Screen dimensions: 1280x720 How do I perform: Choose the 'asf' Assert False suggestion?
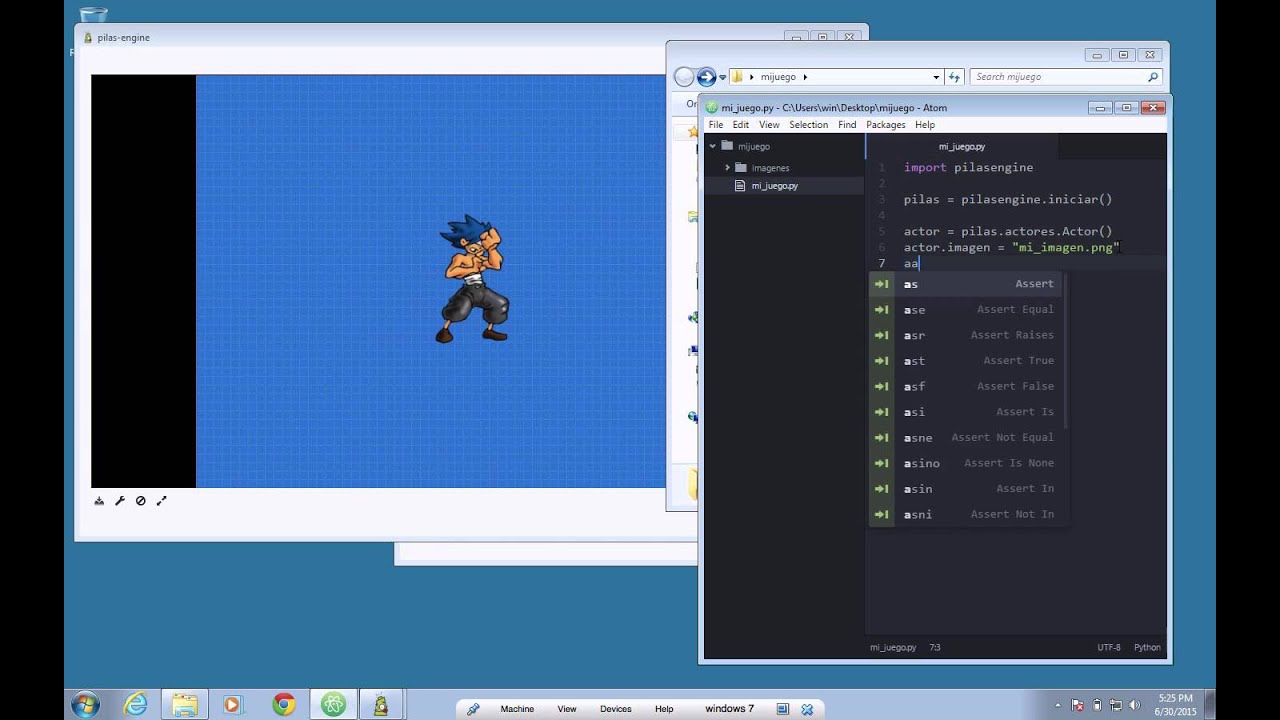coord(967,386)
